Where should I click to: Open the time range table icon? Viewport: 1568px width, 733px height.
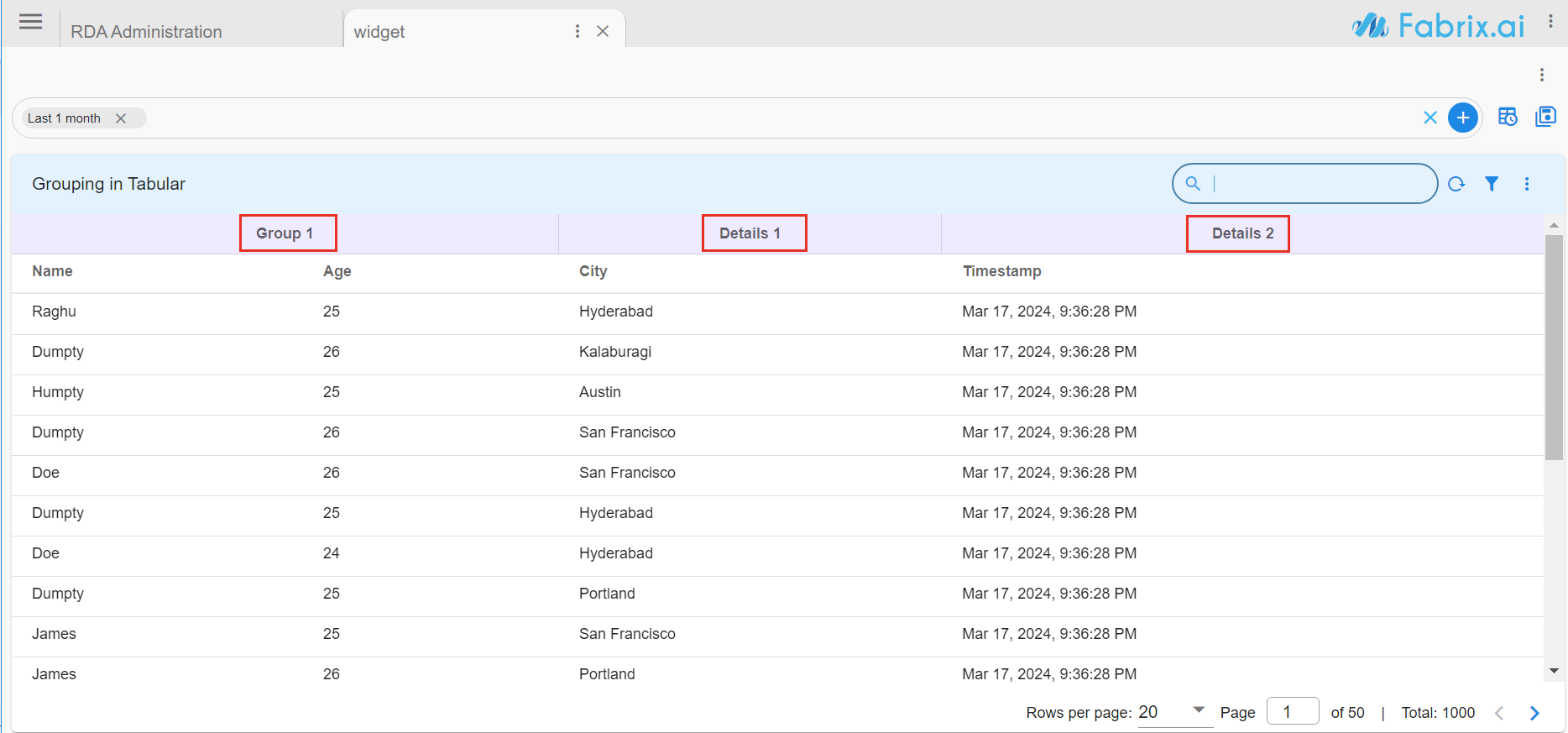tap(1508, 117)
